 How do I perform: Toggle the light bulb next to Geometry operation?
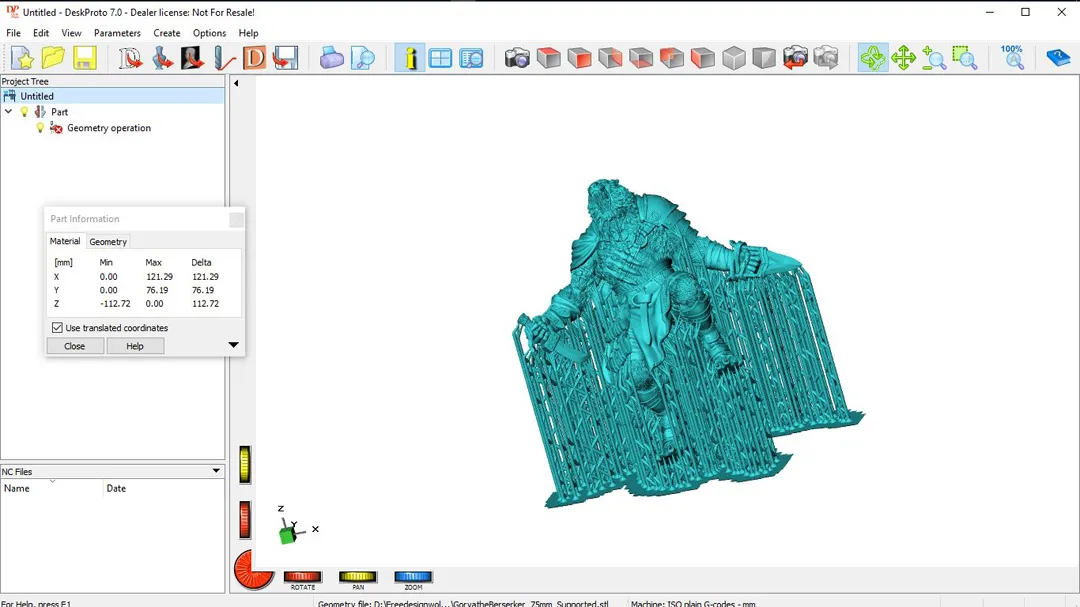[40, 127]
